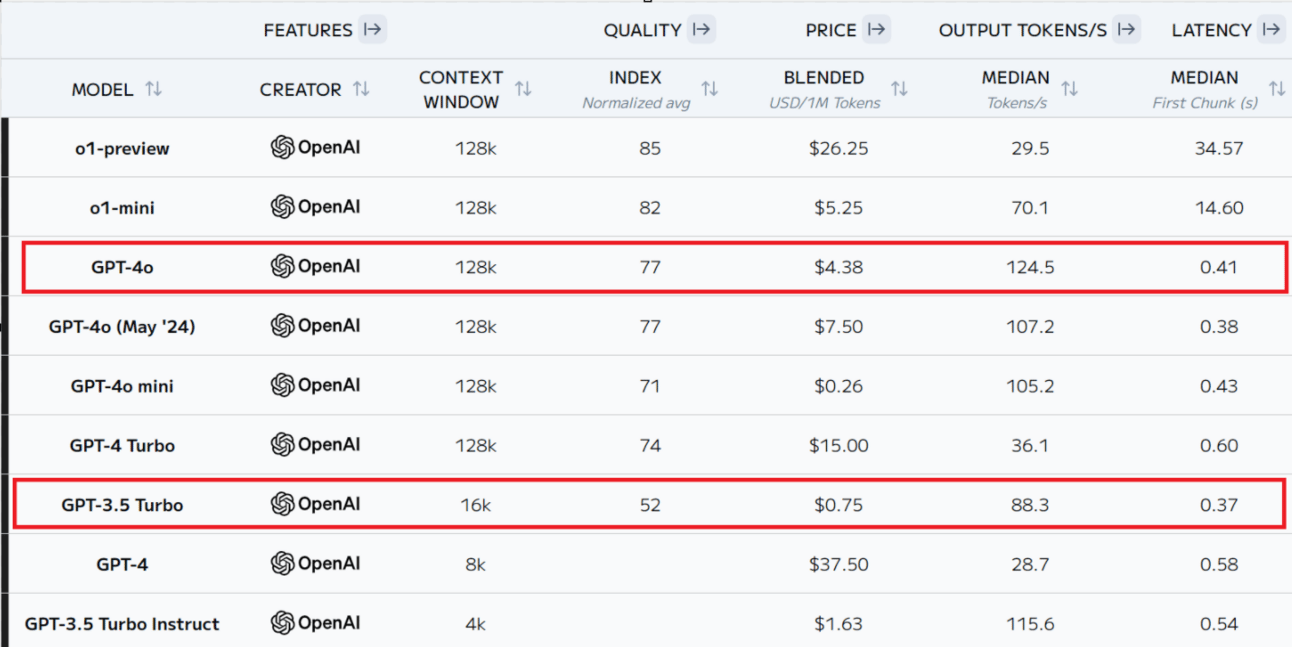
Task: Click the BLENDED USD/1M Tokens header
Action: tap(824, 89)
